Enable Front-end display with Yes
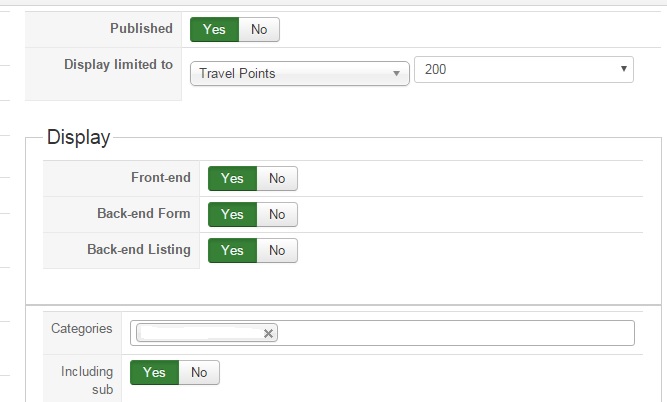 [232, 179]
